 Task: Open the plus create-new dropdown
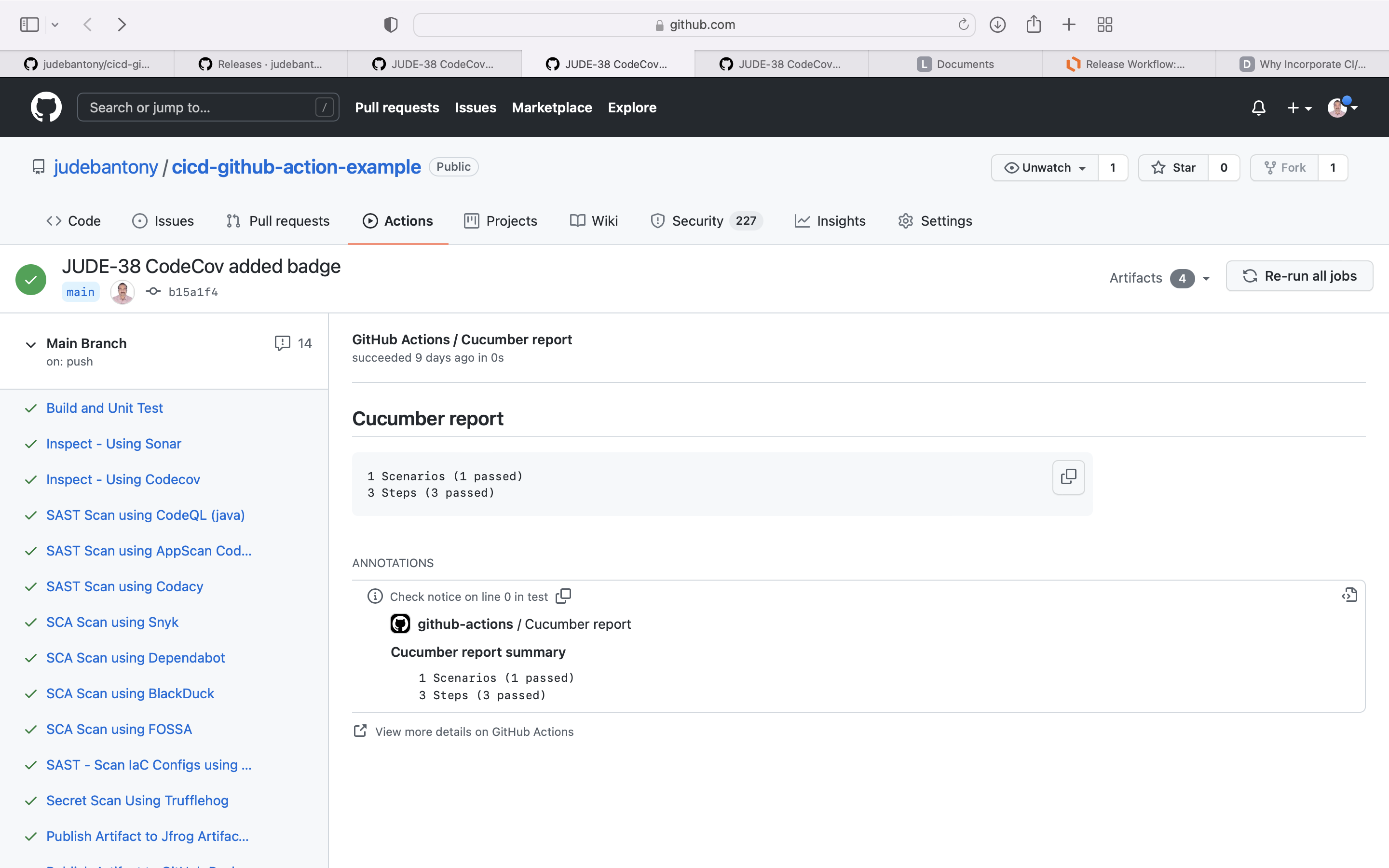1299,108
